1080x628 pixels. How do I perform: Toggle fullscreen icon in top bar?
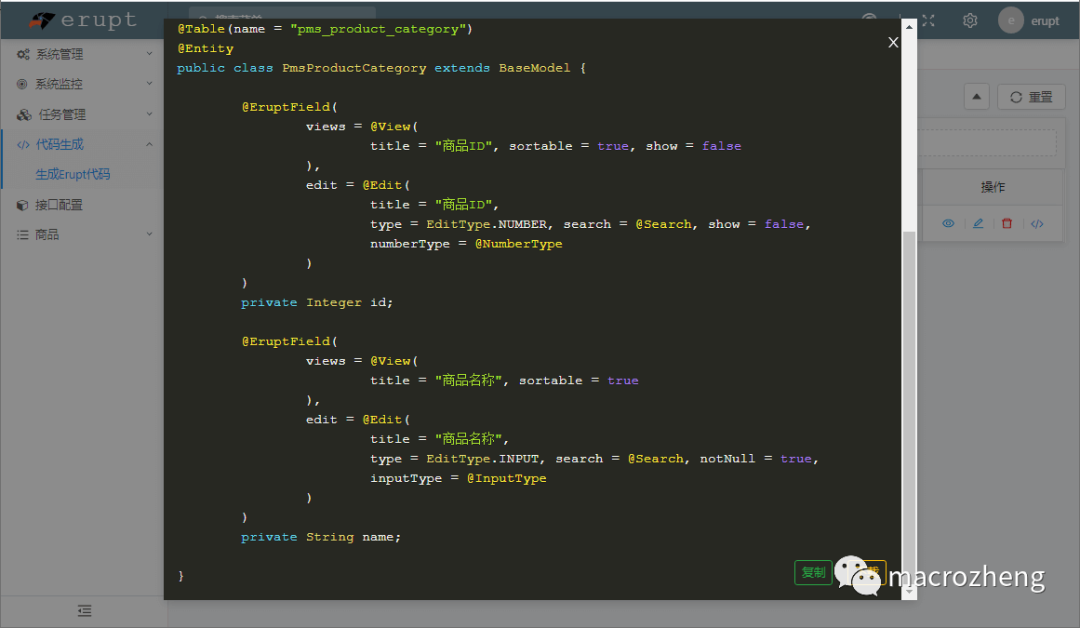click(x=928, y=21)
